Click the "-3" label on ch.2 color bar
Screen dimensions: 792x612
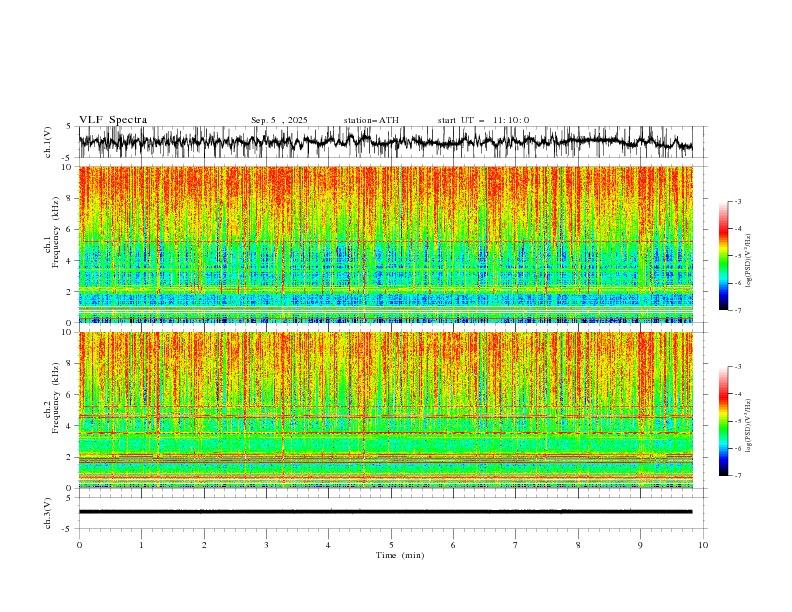pos(737,367)
